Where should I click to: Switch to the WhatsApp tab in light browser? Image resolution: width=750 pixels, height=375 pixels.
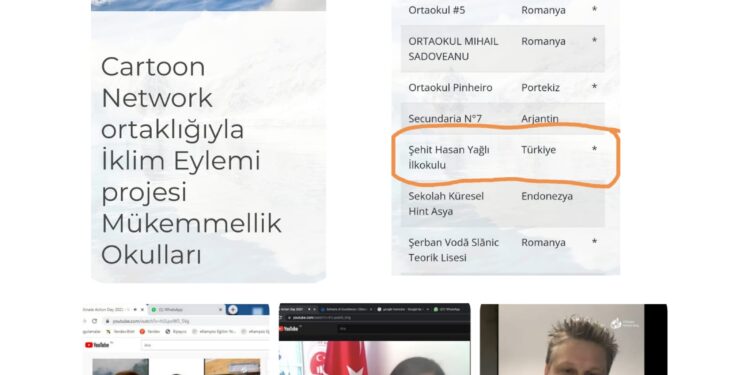click(187, 309)
